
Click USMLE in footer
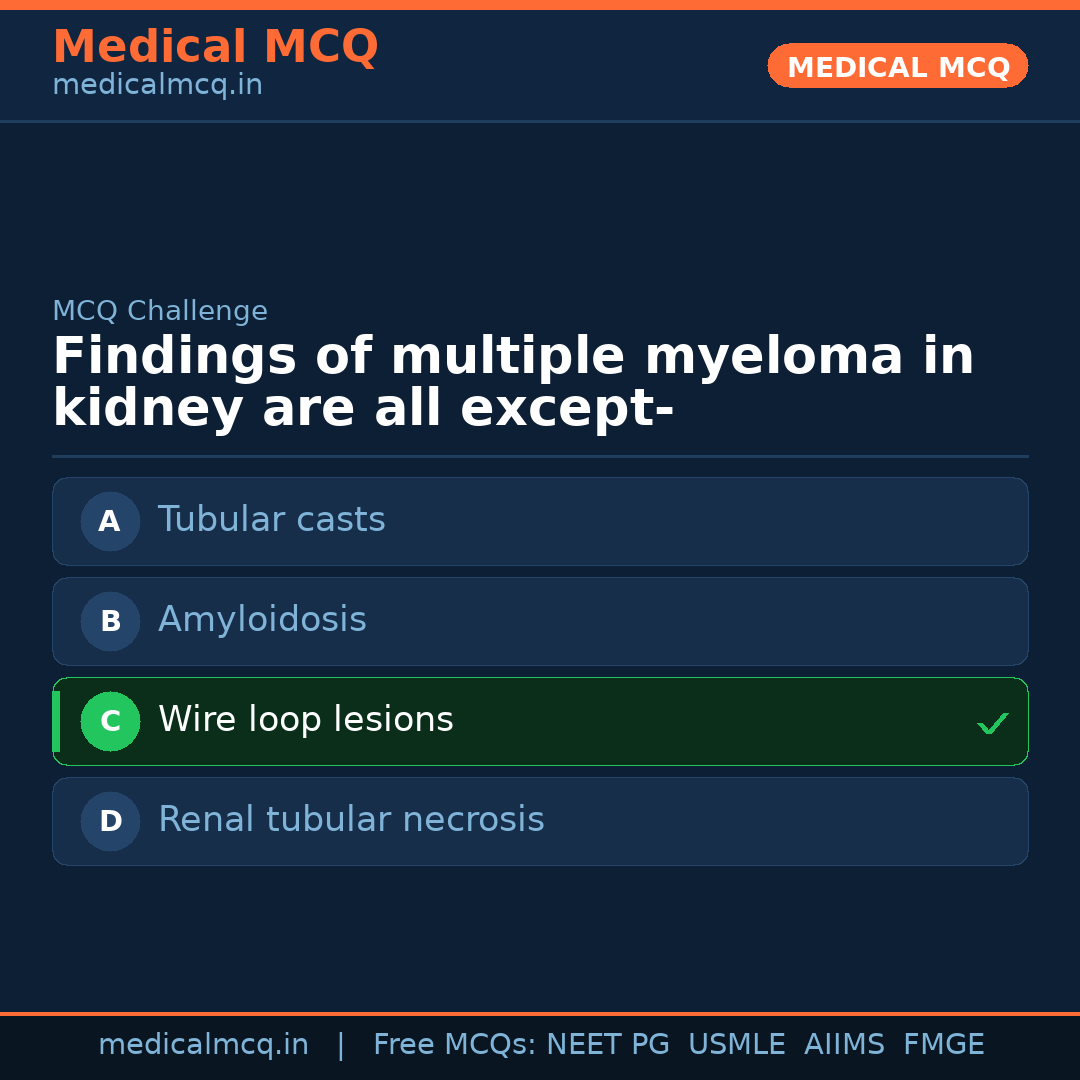[736, 1045]
